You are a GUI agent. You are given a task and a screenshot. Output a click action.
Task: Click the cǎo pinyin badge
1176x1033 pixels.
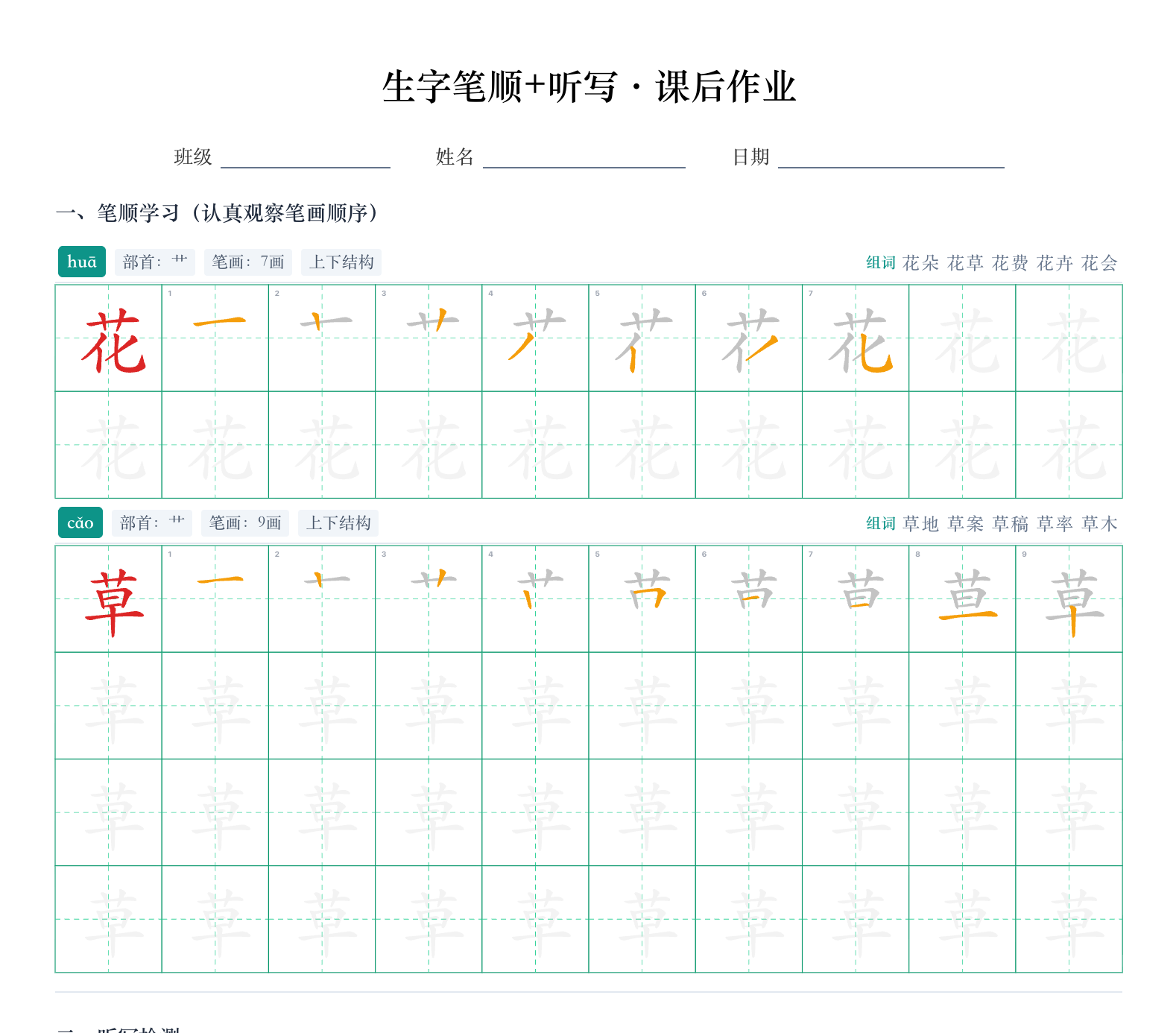(x=80, y=522)
